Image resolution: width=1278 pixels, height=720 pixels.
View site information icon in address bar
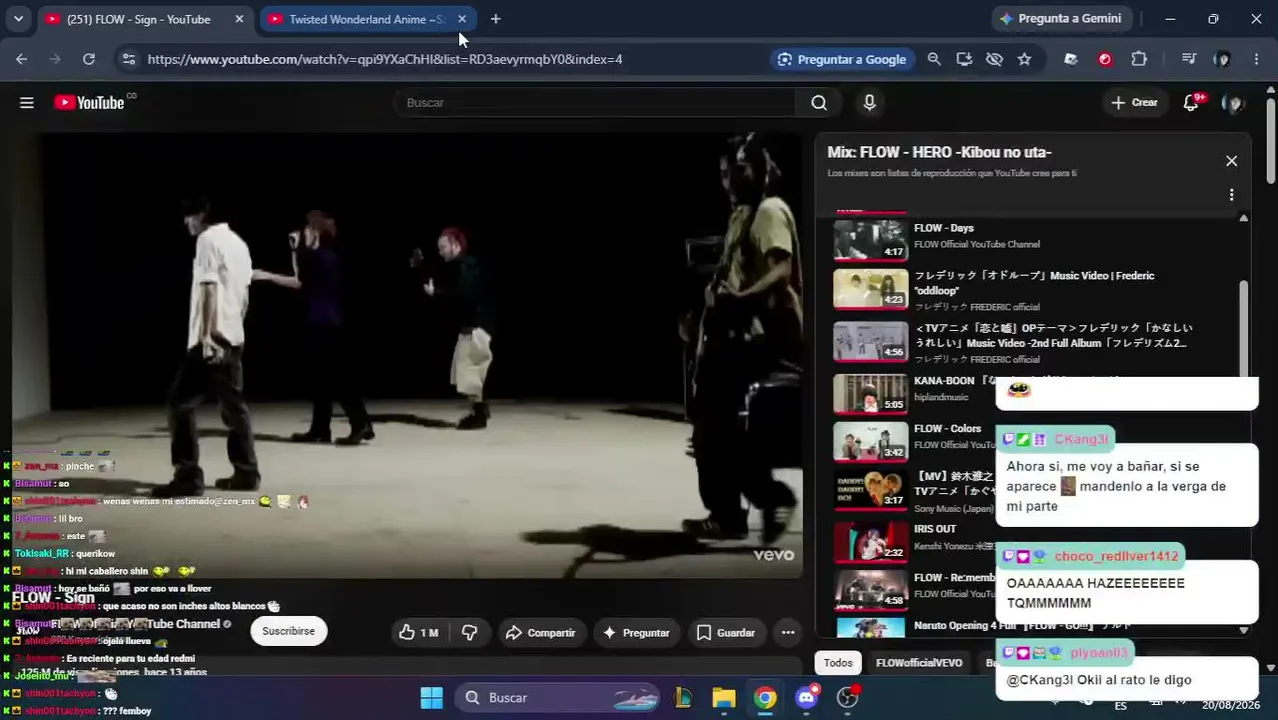[128, 59]
